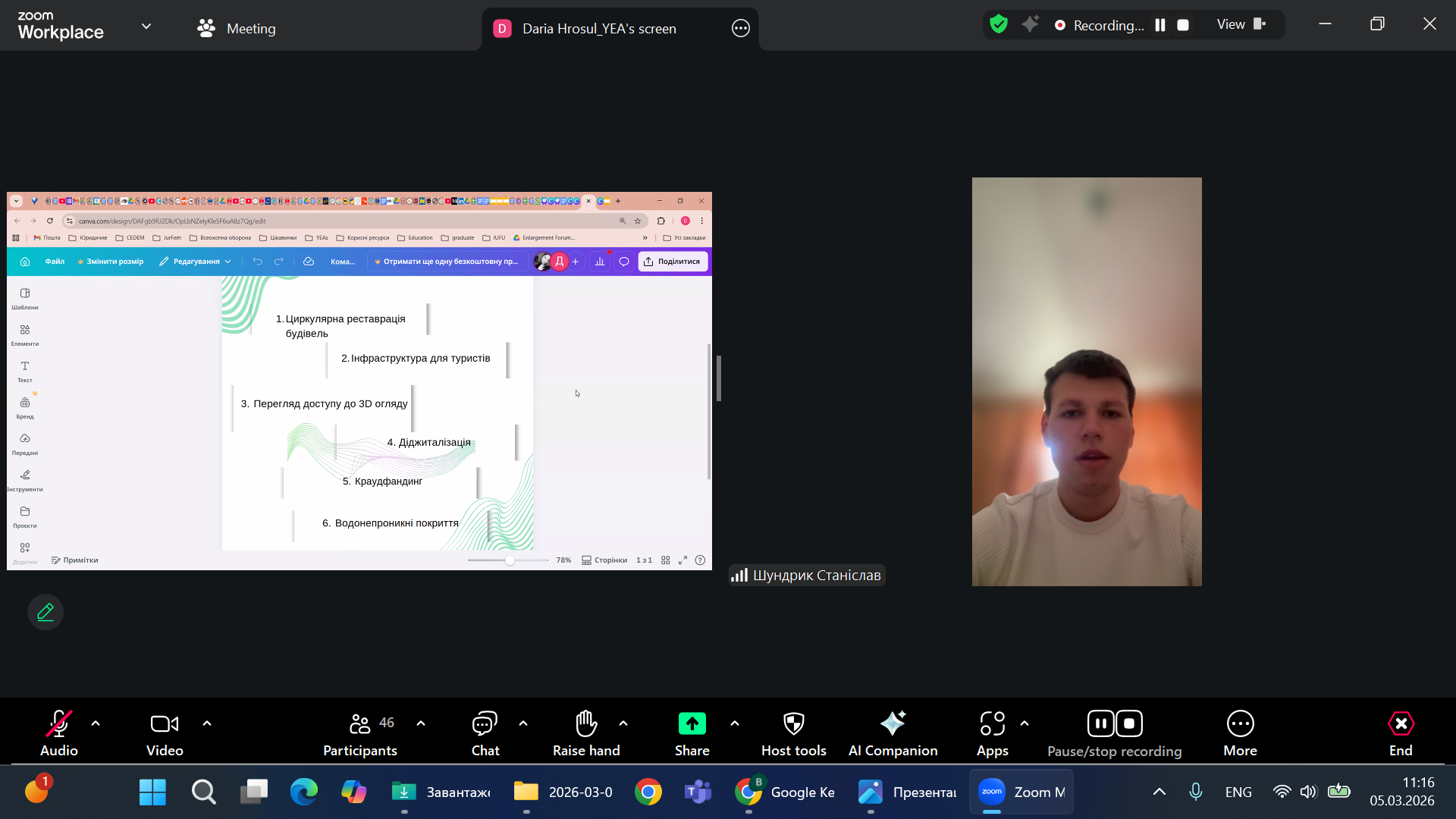Expand audio options arrow next to Audio
This screenshot has height=819, width=1456.
pyautogui.click(x=96, y=723)
